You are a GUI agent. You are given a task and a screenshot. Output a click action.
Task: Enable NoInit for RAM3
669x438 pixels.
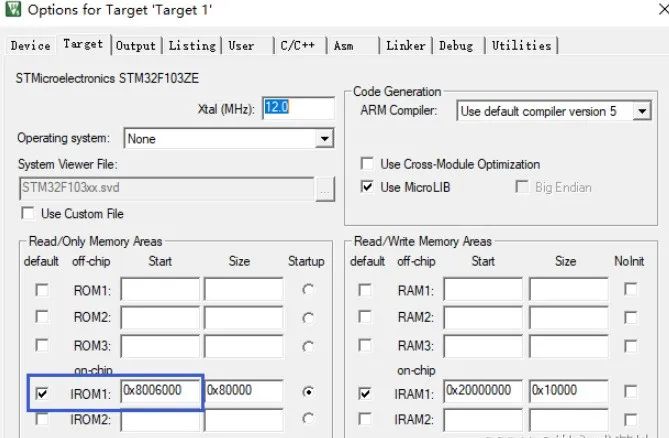(x=631, y=346)
